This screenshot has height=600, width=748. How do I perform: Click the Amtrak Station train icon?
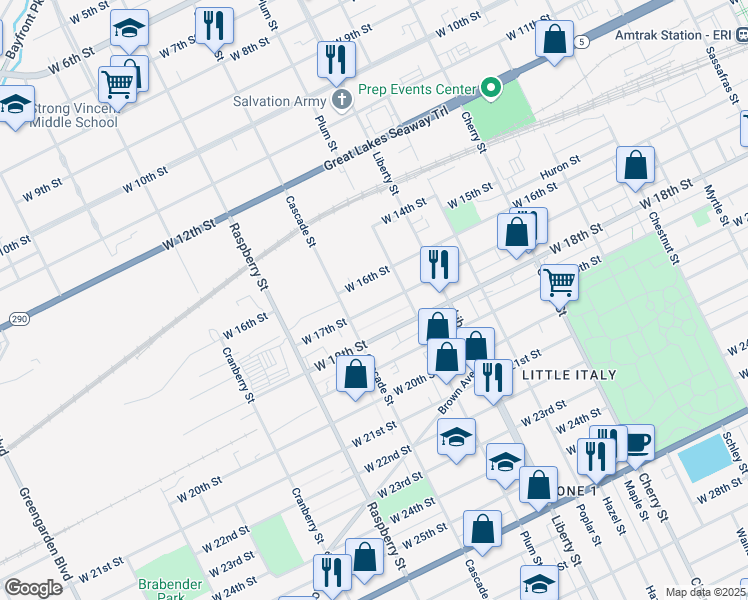click(741, 35)
